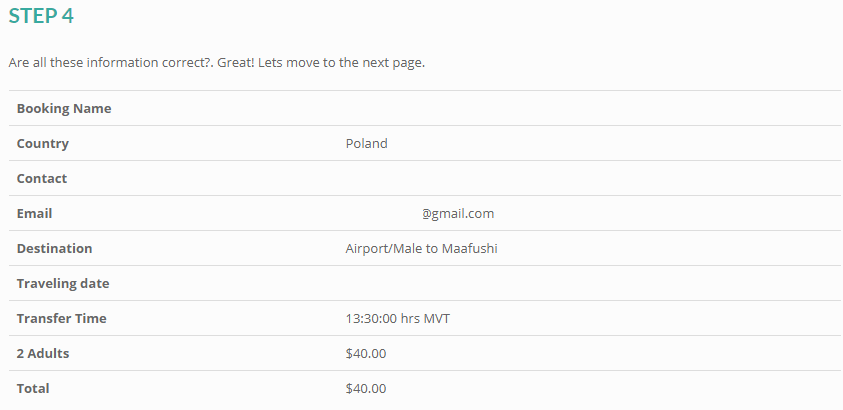843x410 pixels.
Task: Click the Country row label
Action: coord(43,143)
